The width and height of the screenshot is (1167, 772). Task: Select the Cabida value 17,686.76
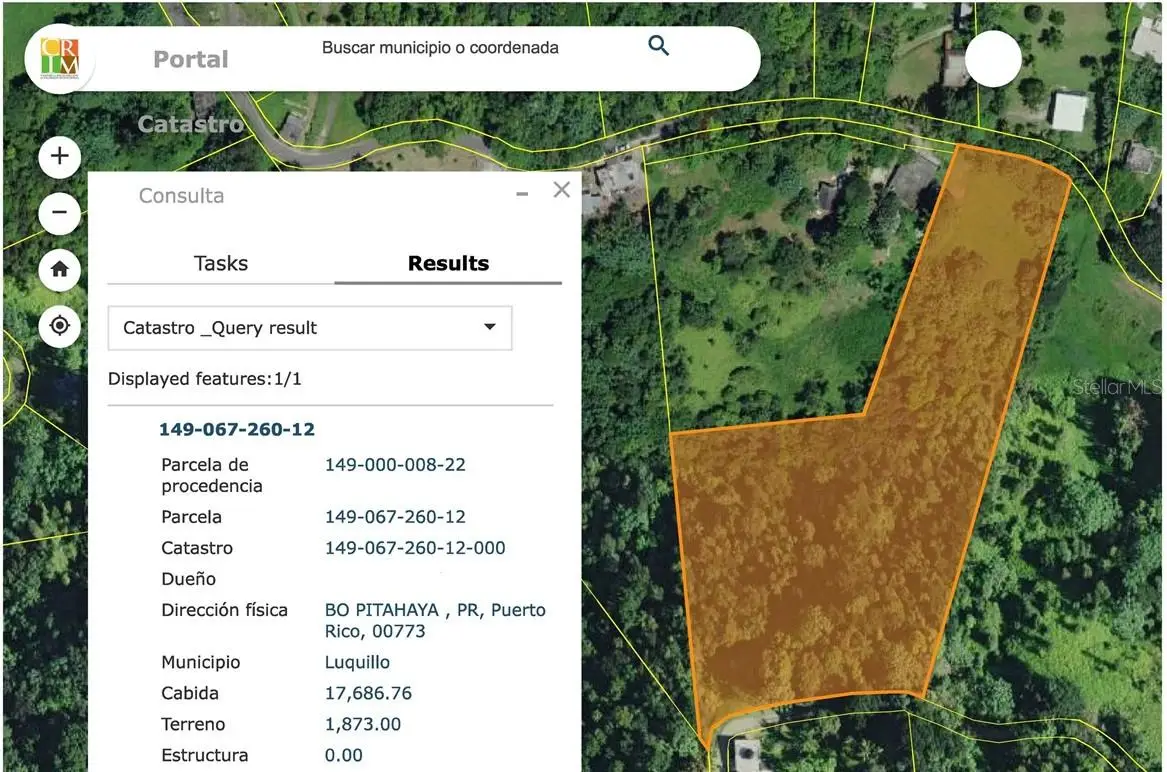368,693
